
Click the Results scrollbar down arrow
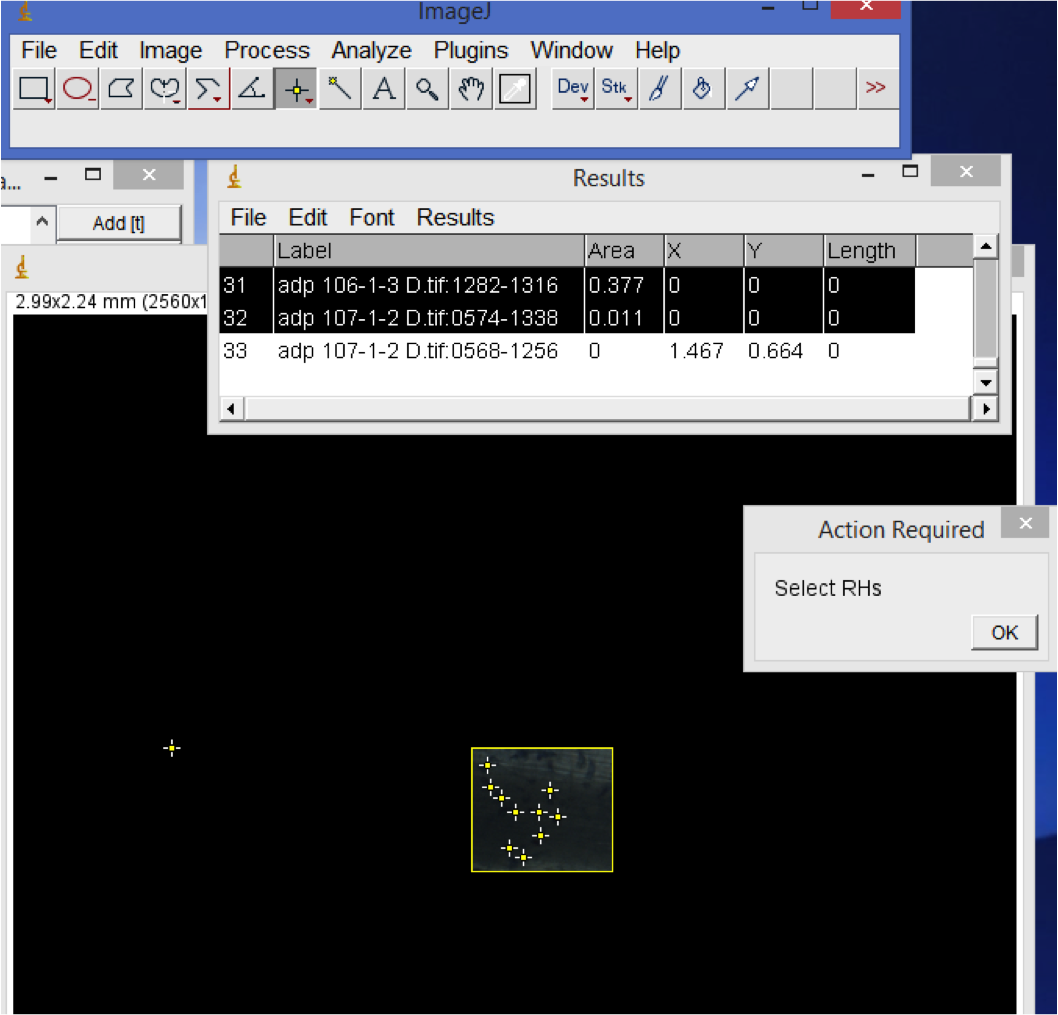coord(986,383)
